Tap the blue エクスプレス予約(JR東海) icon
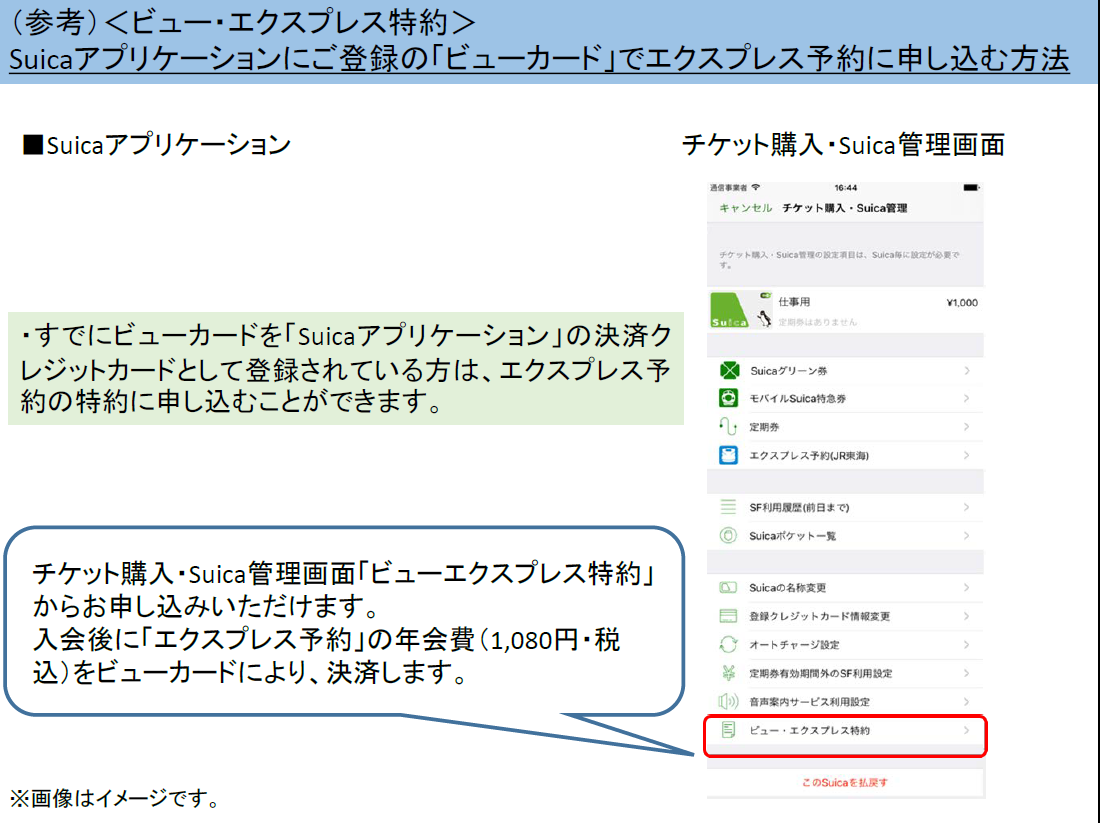This screenshot has height=823, width=1100. [728, 455]
